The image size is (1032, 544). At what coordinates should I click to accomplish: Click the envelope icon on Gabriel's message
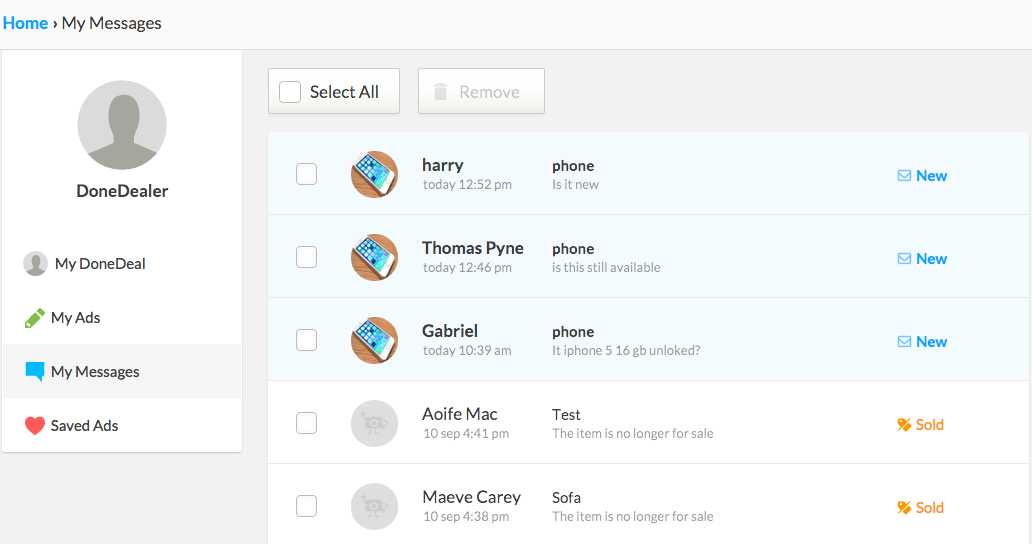(904, 341)
